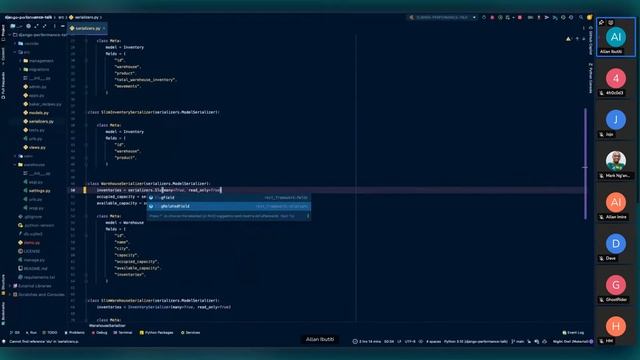Click the project view settings gear icon
This screenshot has height=360, width=640.
click(29, 26)
